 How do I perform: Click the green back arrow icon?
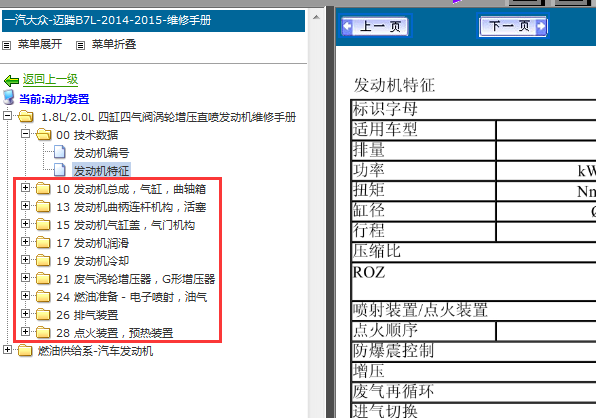(x=11, y=81)
